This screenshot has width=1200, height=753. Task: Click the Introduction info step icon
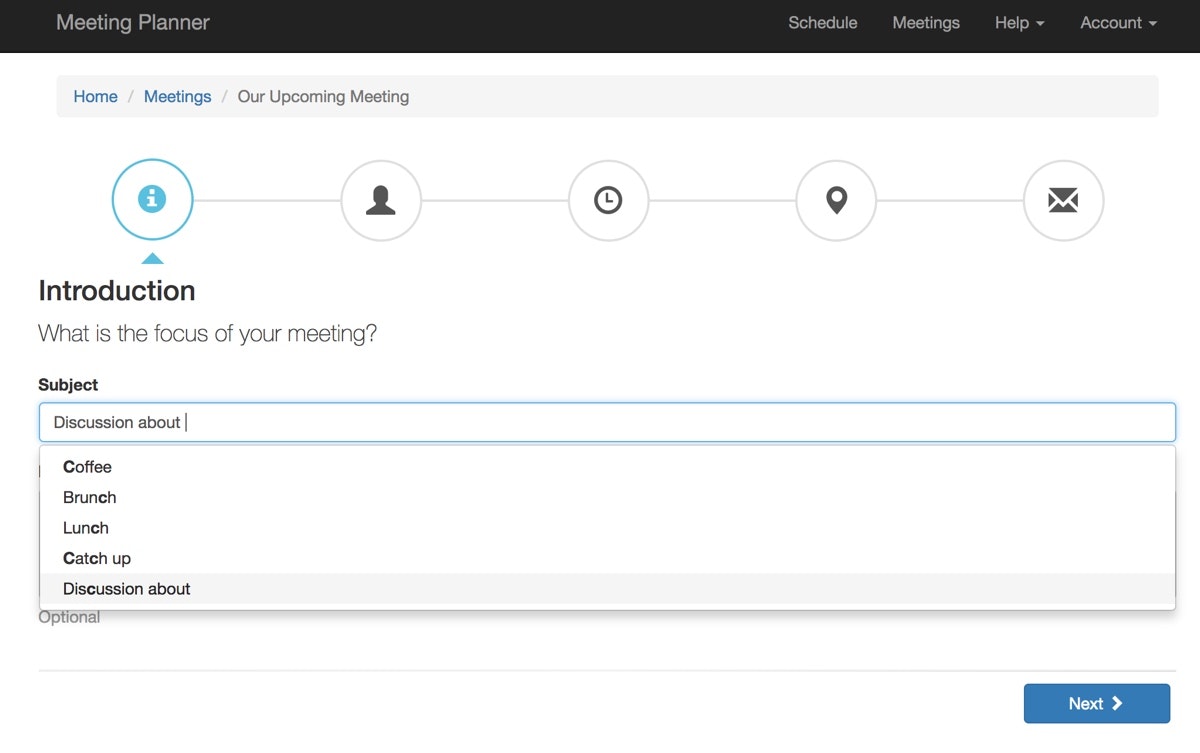coord(152,200)
